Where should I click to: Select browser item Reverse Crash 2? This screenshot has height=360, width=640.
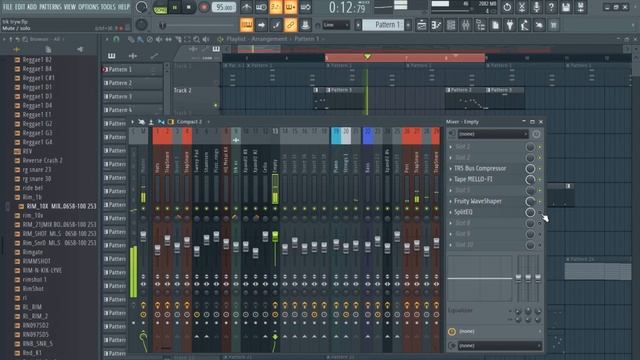(x=42, y=160)
